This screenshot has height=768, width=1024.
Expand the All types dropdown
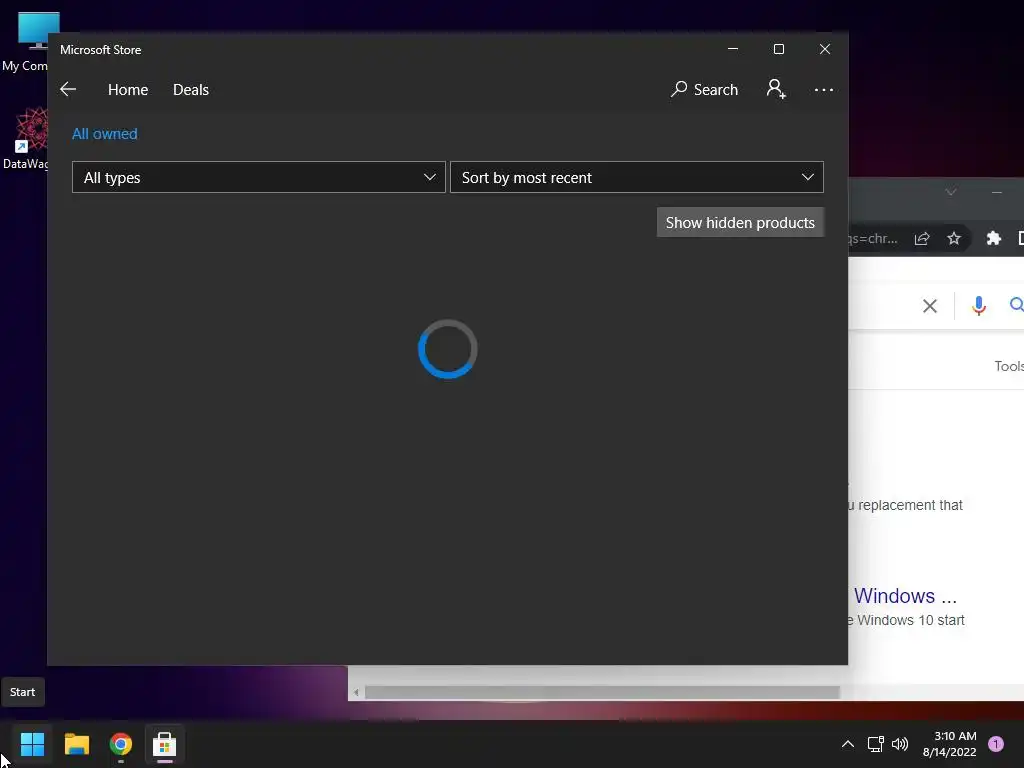click(x=259, y=177)
